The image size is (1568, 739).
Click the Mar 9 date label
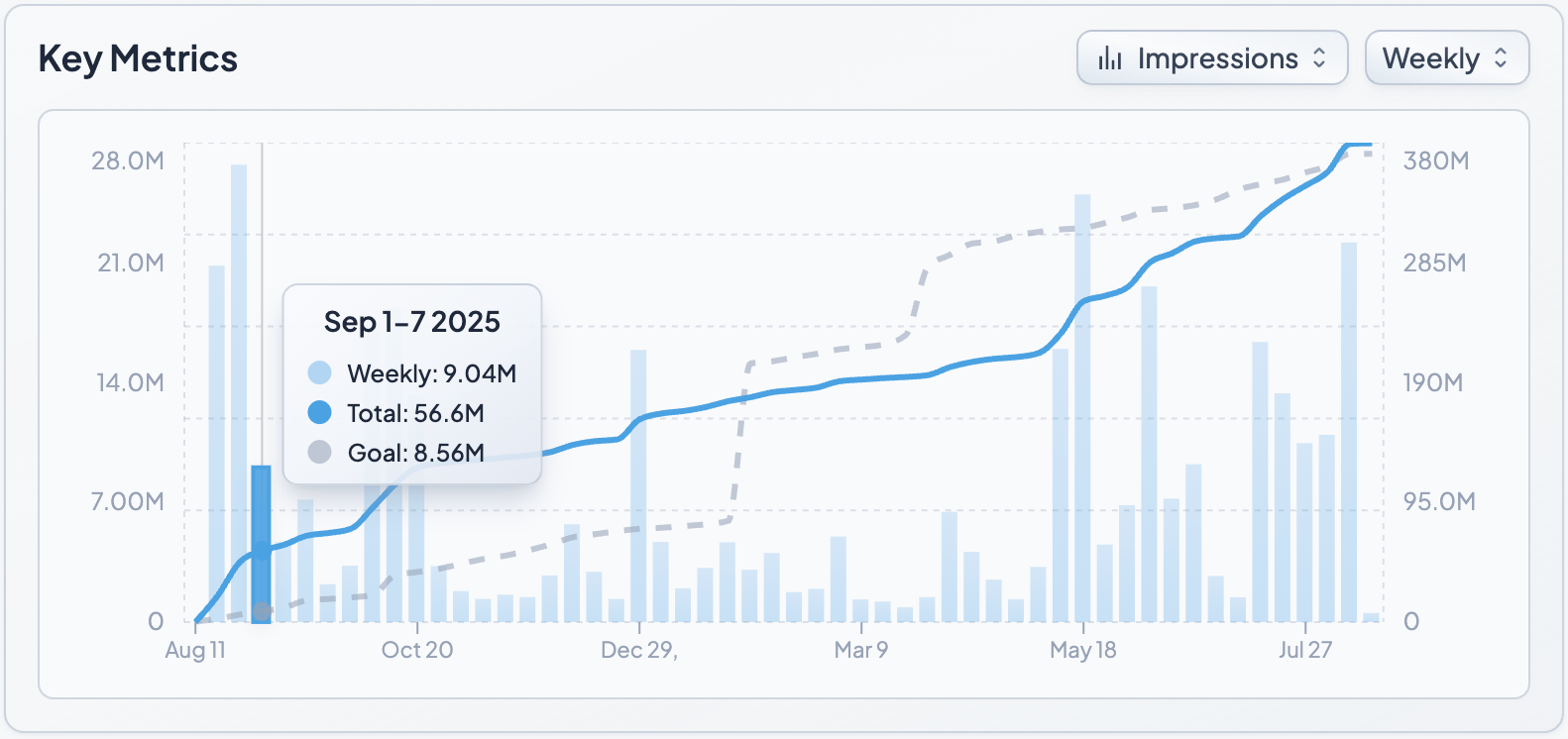861,650
